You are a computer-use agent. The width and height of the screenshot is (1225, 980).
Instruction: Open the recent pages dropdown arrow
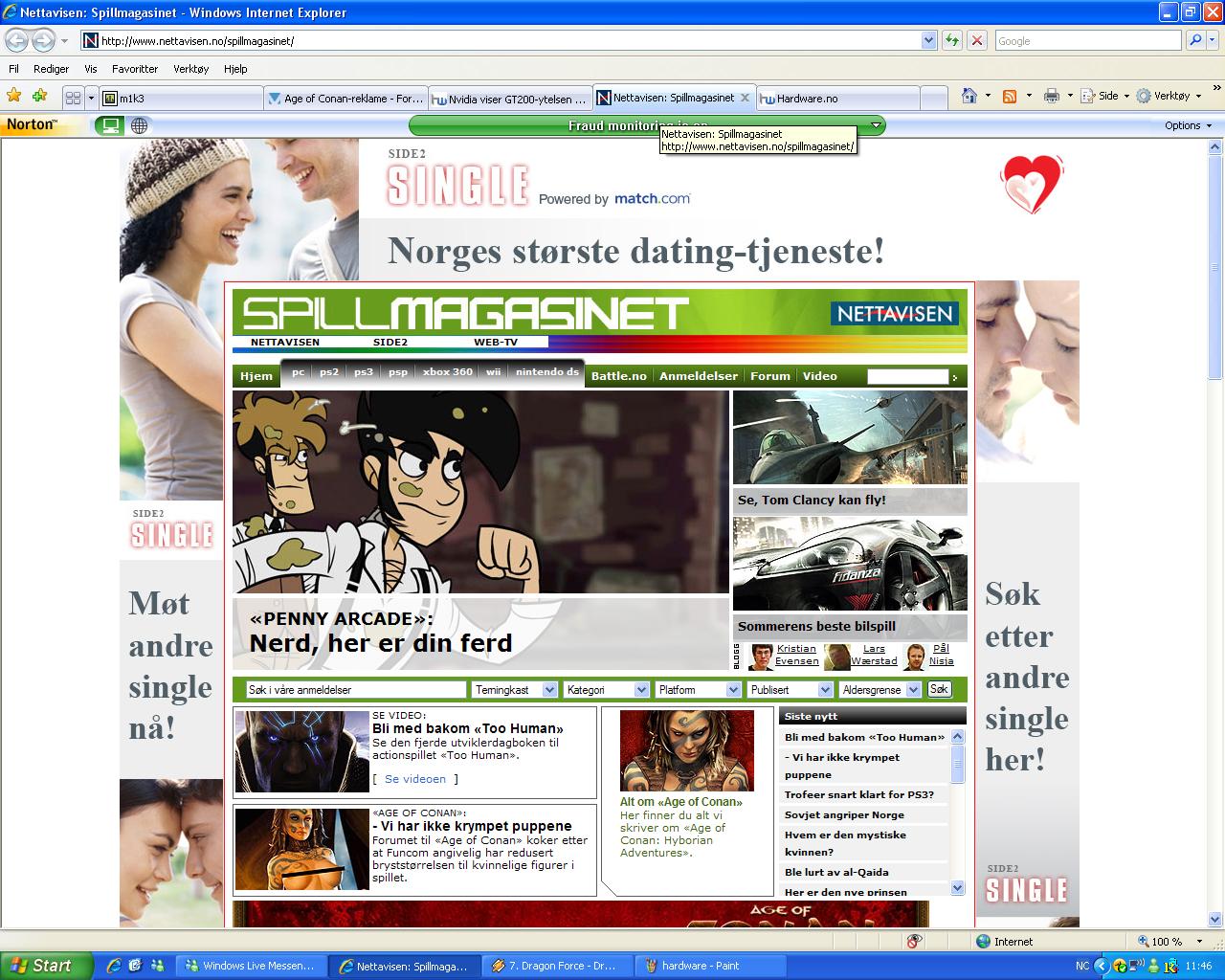click(64, 40)
